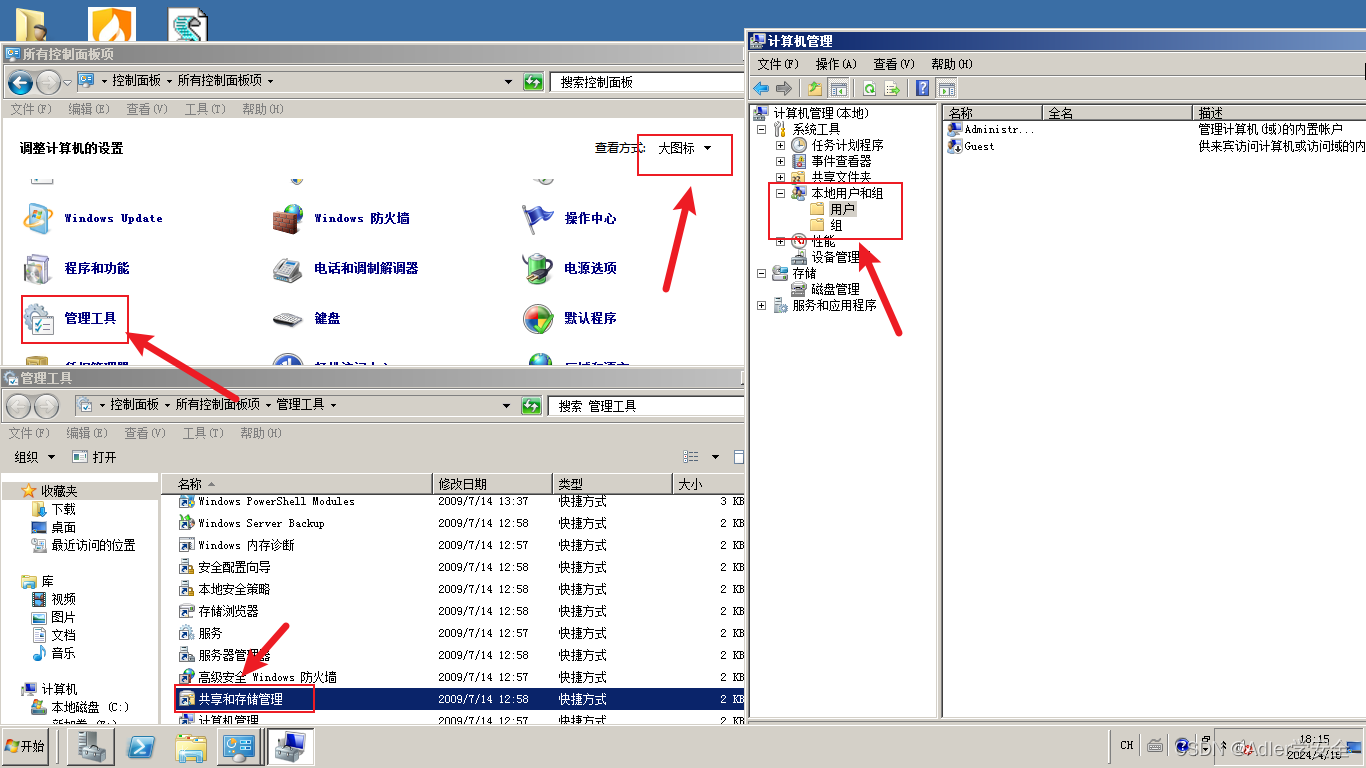The height and width of the screenshot is (768, 1366).
Task: Expand the 服务和应用程序 tree node
Action: click(x=761, y=306)
